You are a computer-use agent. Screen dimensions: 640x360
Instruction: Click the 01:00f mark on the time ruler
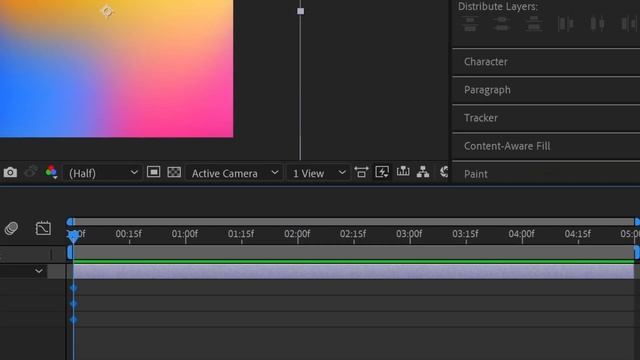184,234
